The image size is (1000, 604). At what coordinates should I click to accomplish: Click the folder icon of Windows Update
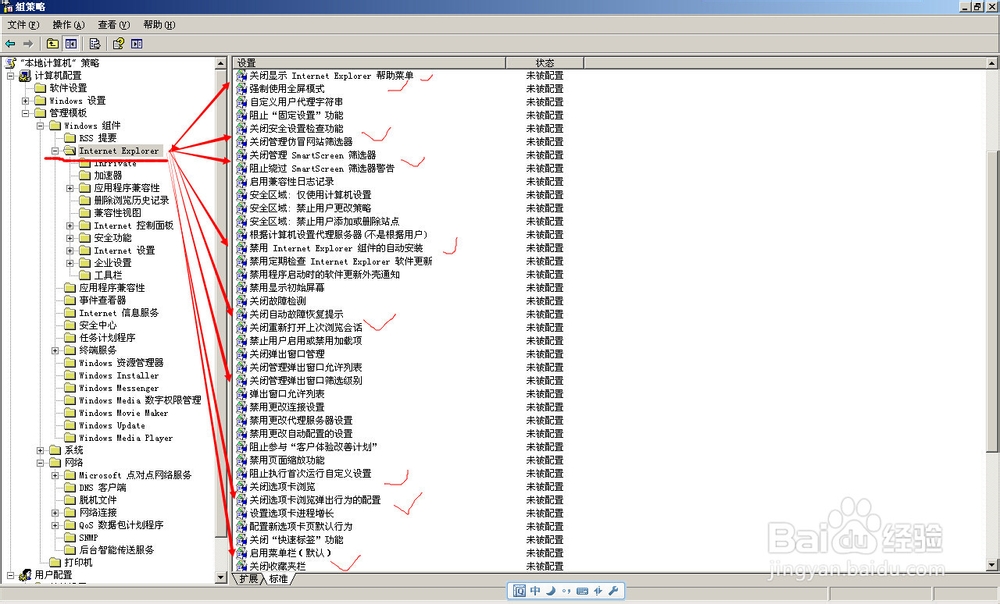(70, 425)
